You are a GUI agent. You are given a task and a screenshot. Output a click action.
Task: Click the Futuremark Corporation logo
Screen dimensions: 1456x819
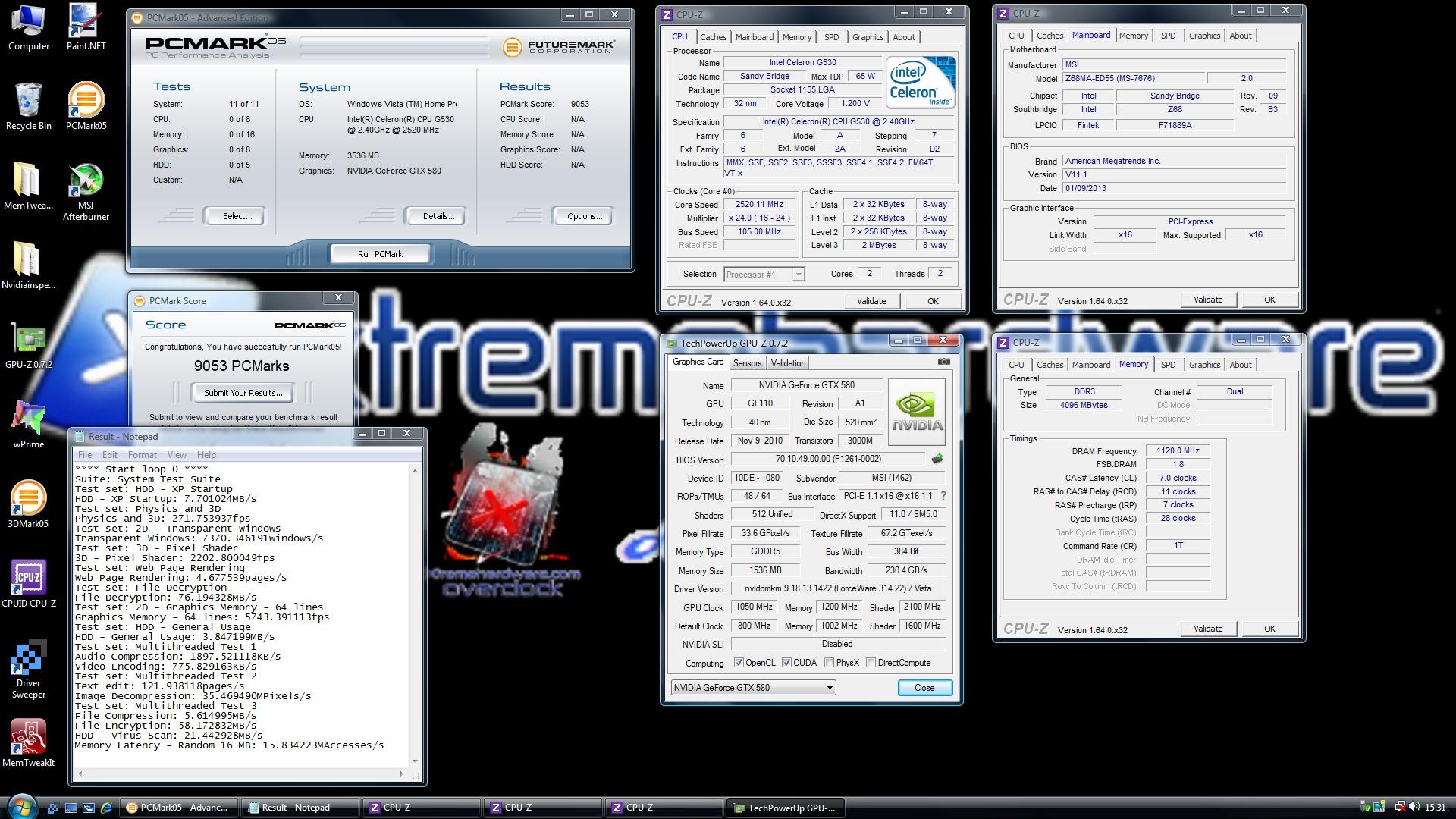[x=559, y=47]
